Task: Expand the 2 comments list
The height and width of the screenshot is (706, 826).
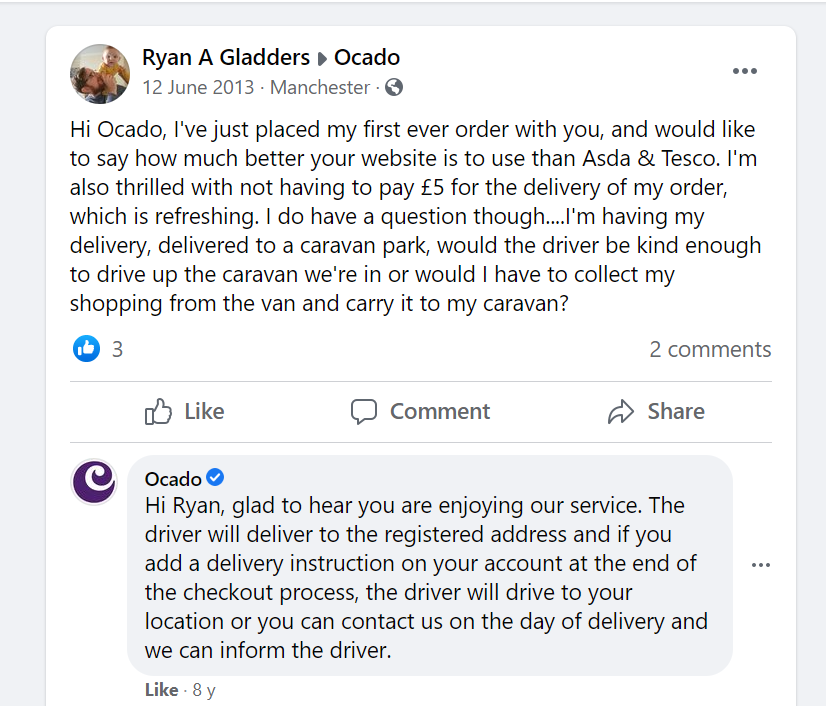Action: 710,349
